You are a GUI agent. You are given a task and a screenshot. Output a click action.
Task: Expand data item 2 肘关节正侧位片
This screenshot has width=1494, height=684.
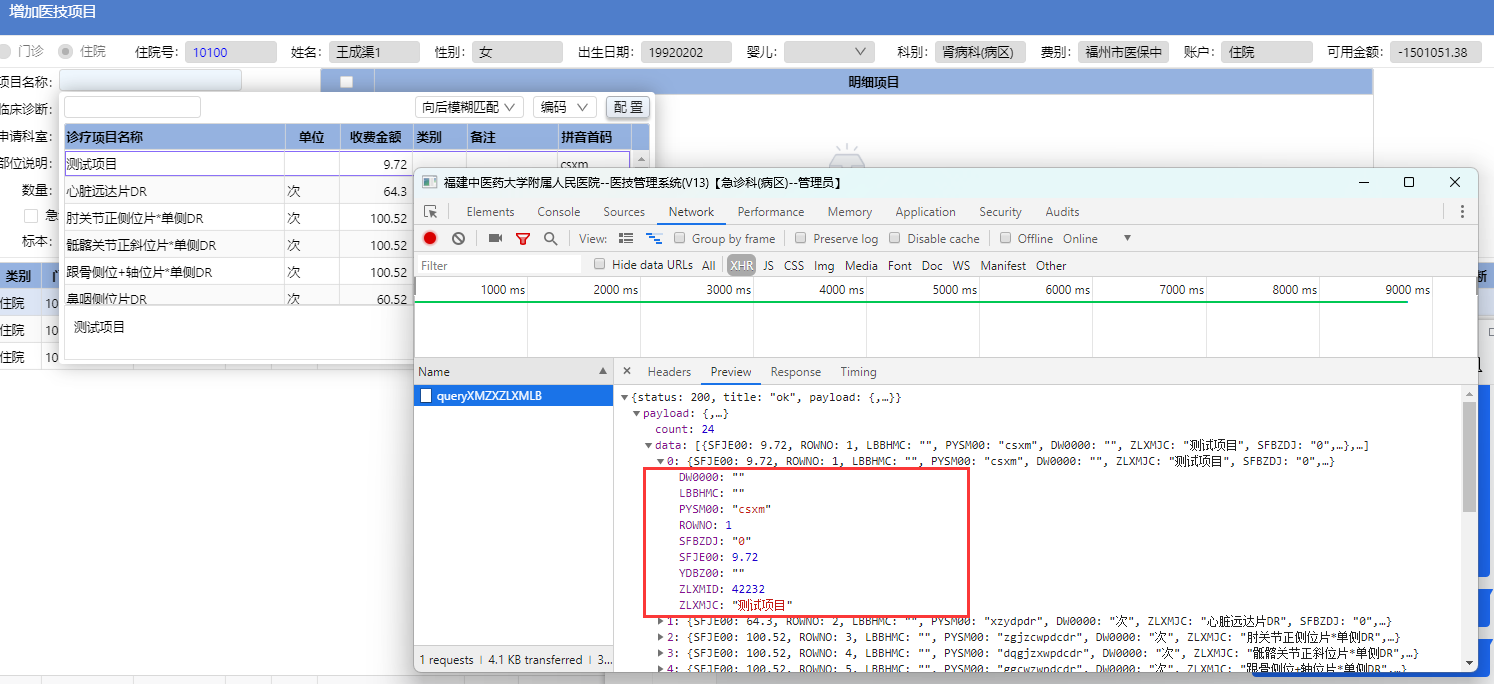[660, 637]
